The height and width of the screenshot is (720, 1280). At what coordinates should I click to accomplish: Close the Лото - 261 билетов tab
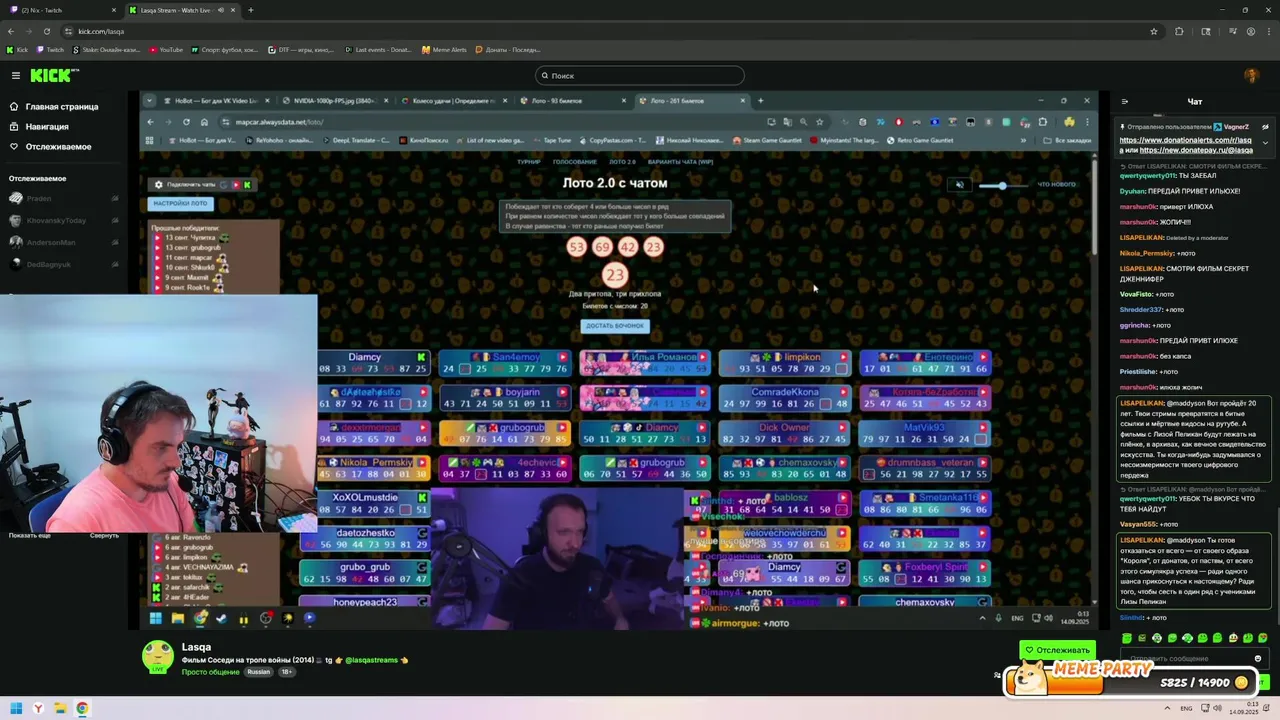click(742, 100)
